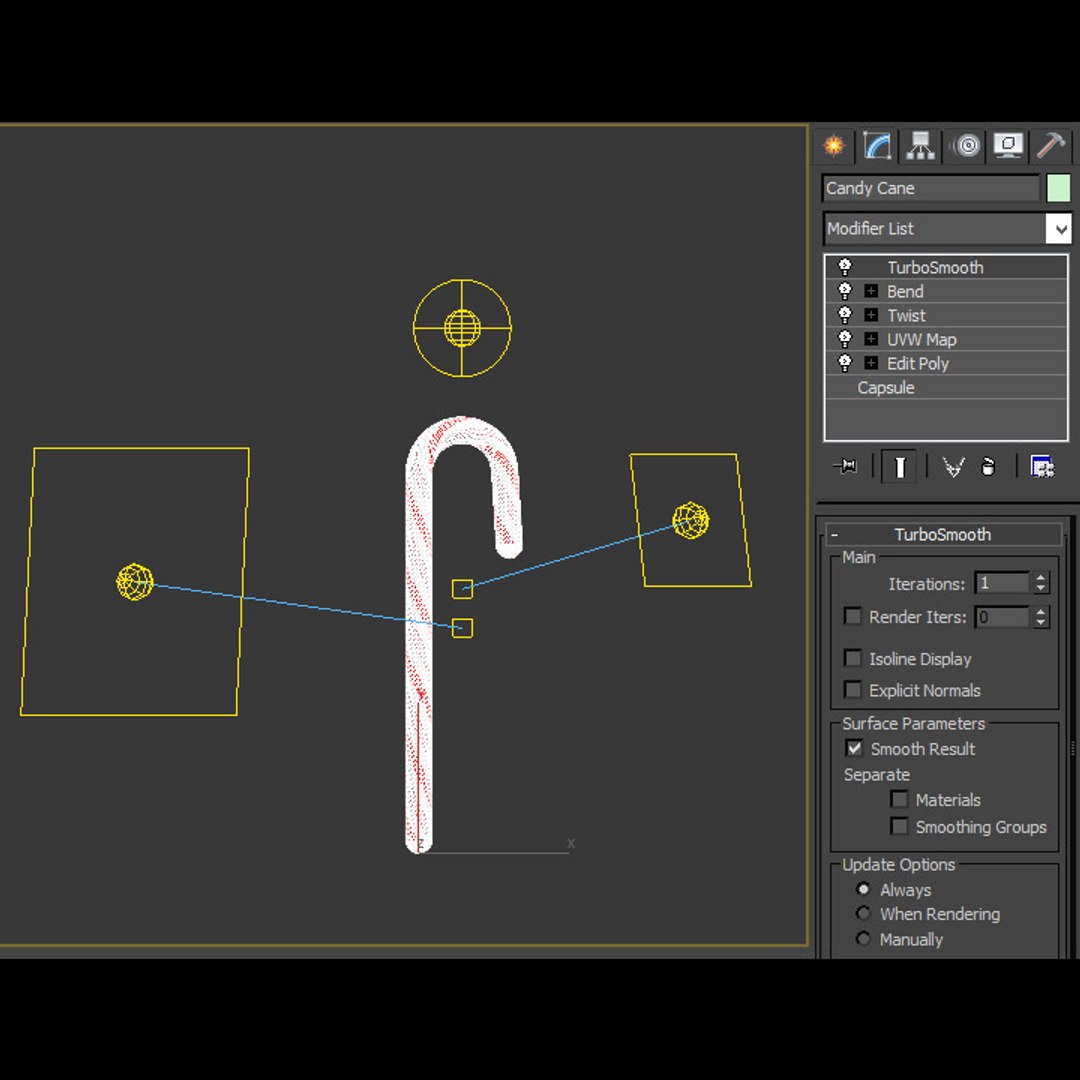Turn off the Twist modifier lightbulb
The height and width of the screenshot is (1080, 1080).
coord(844,315)
